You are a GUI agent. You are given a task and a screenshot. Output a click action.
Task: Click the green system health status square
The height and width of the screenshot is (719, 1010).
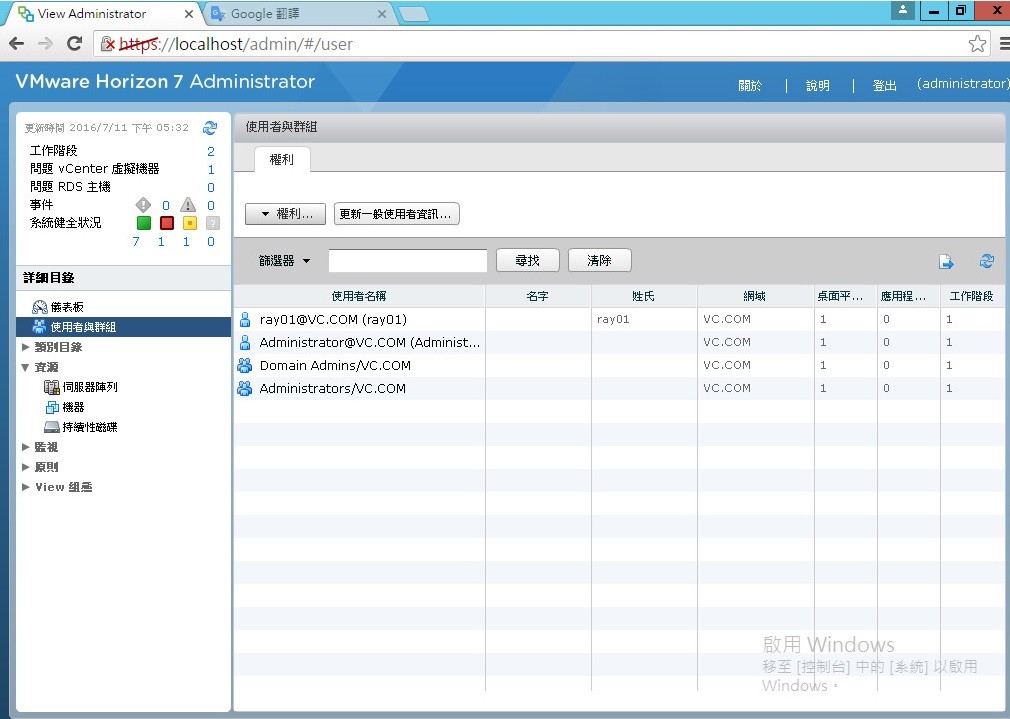144,223
